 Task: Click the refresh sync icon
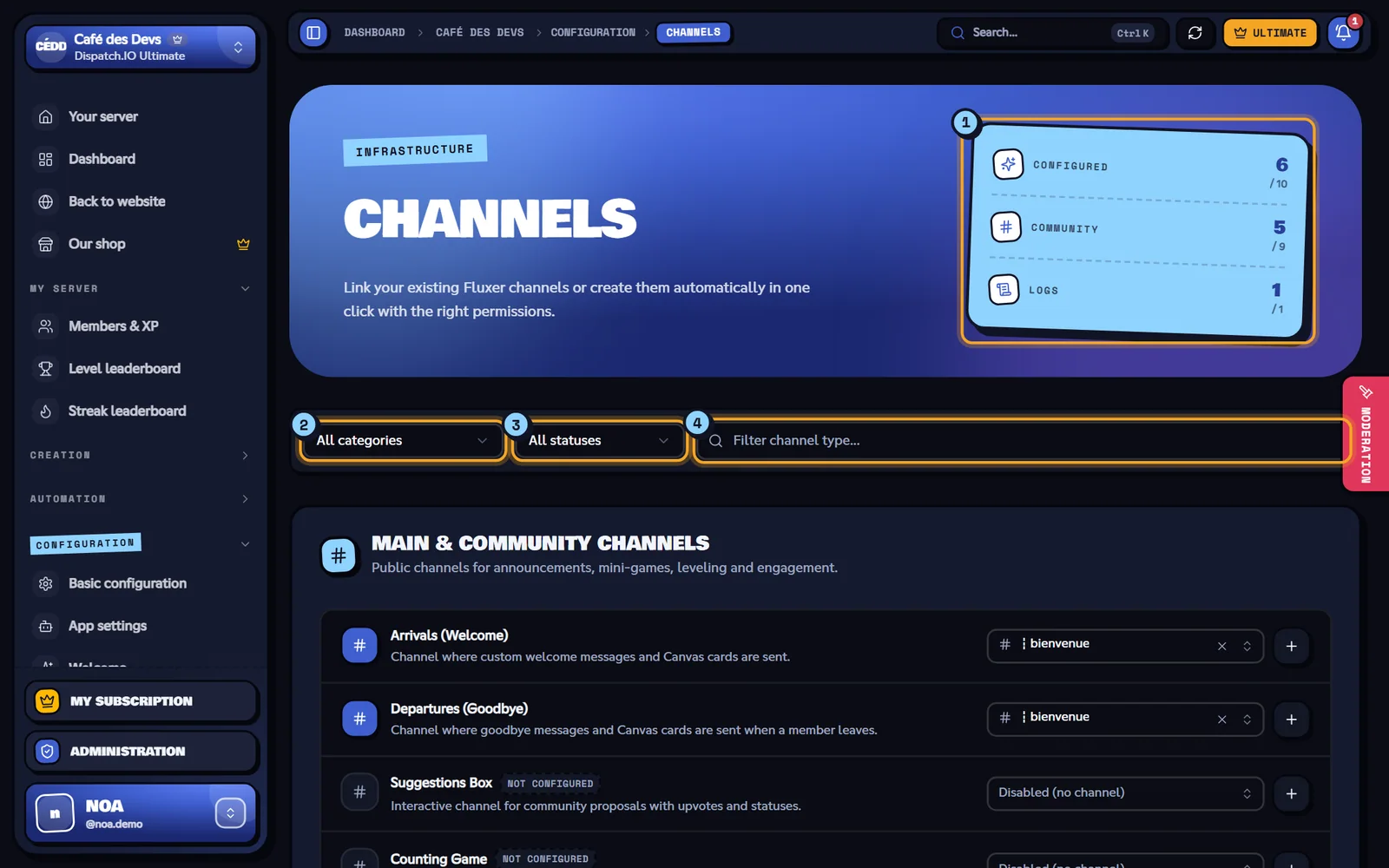[1195, 33]
